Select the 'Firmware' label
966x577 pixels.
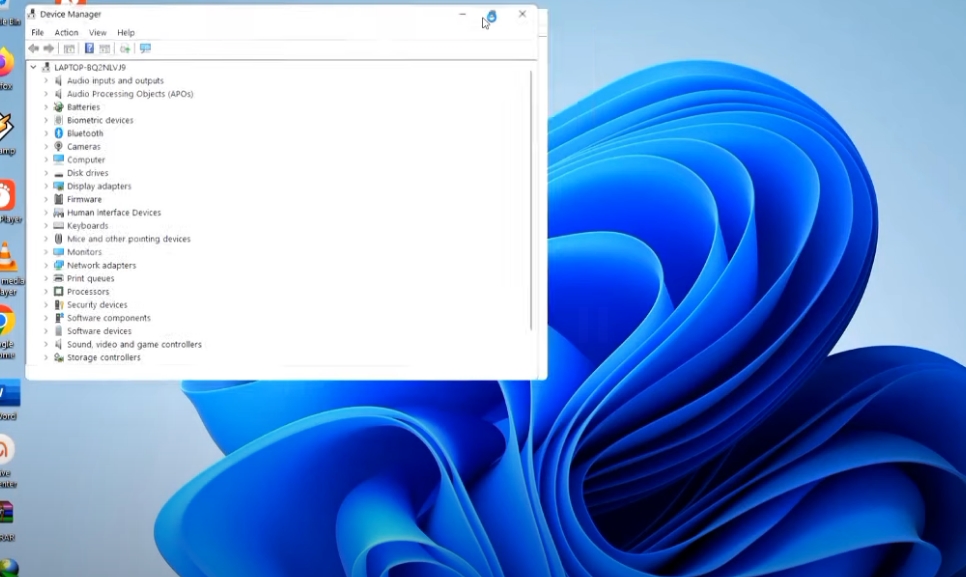point(84,200)
